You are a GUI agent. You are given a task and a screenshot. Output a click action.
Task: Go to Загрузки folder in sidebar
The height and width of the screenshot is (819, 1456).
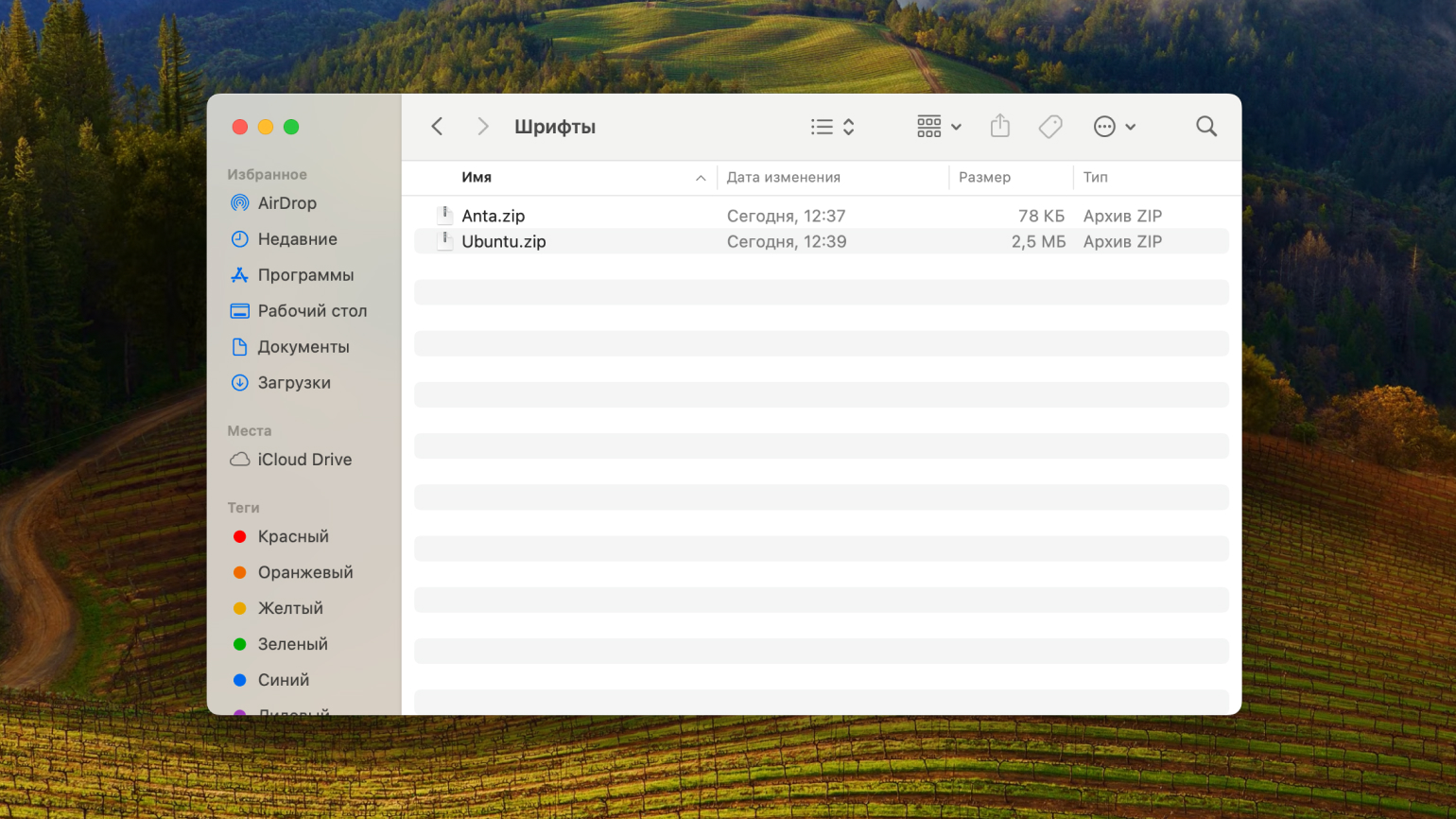click(x=293, y=383)
